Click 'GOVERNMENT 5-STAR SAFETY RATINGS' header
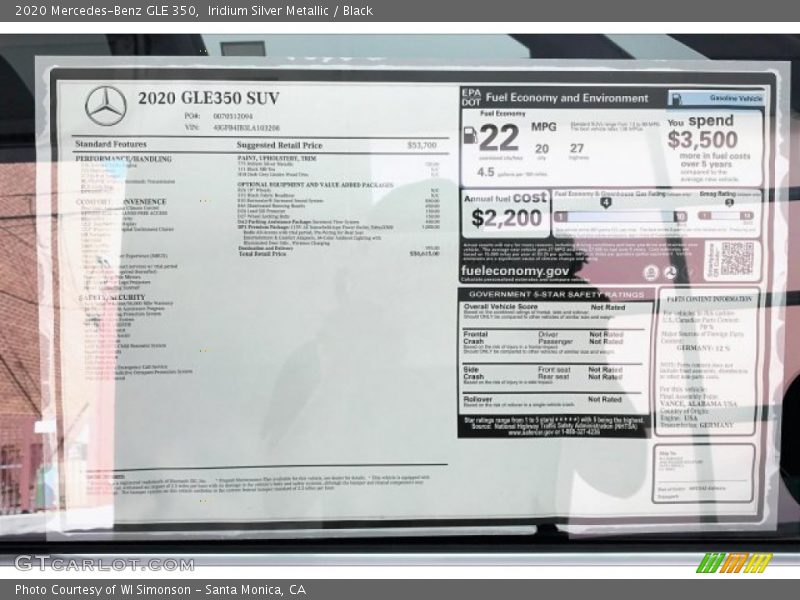This screenshot has height=600, width=800. coord(557,294)
